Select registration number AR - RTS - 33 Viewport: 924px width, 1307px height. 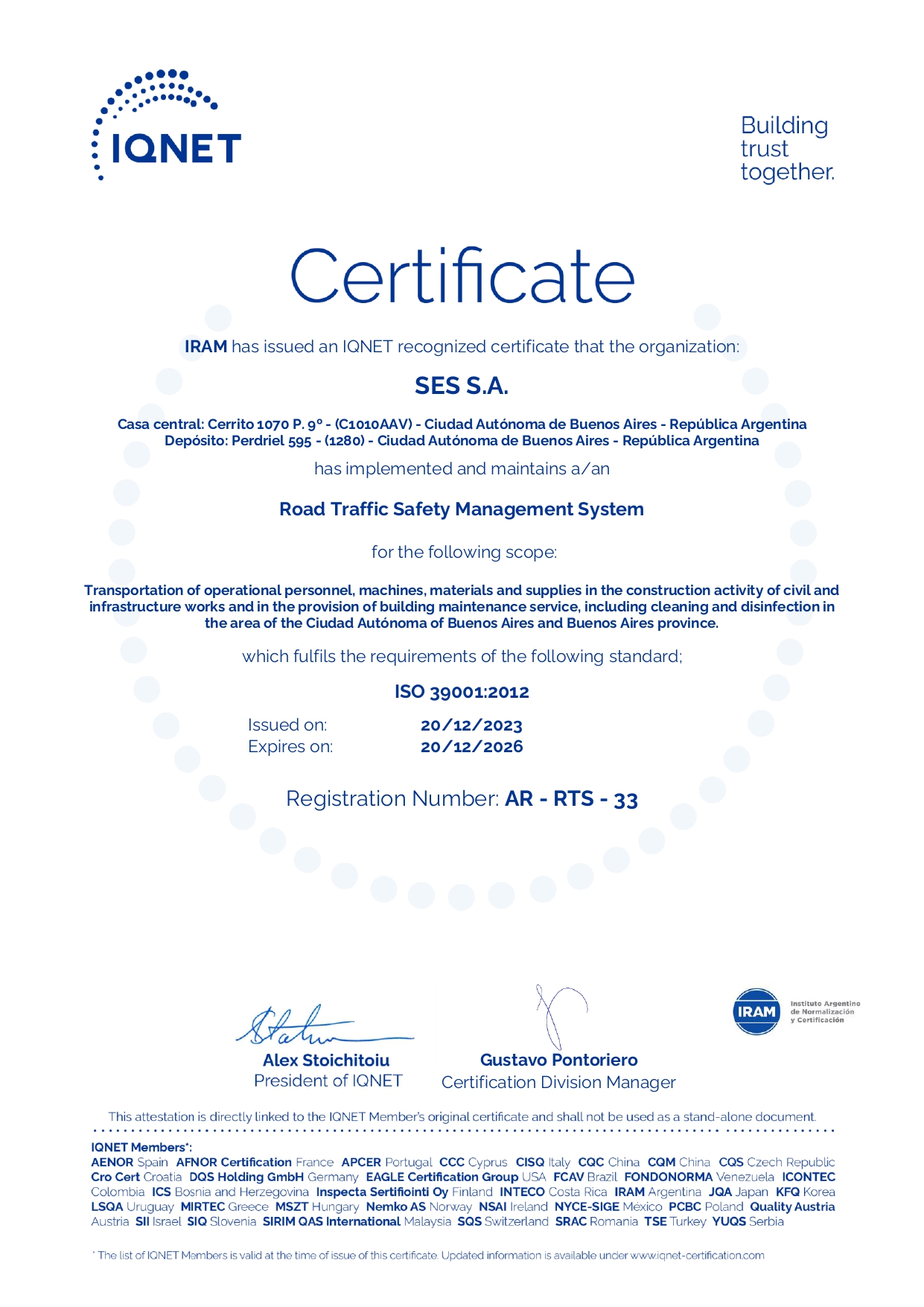571,799
